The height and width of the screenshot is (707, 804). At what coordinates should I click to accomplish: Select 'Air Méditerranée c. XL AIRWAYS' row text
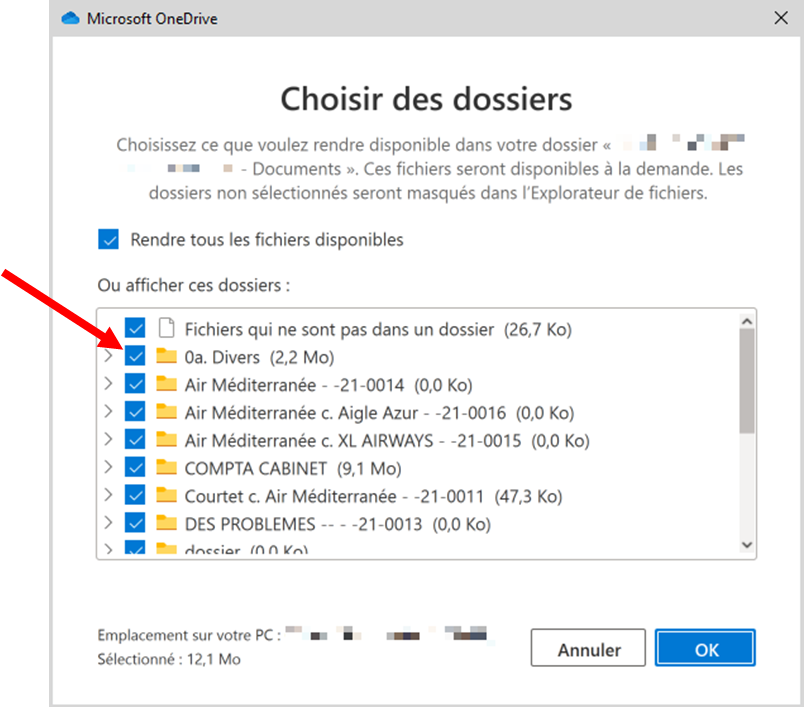click(x=387, y=440)
